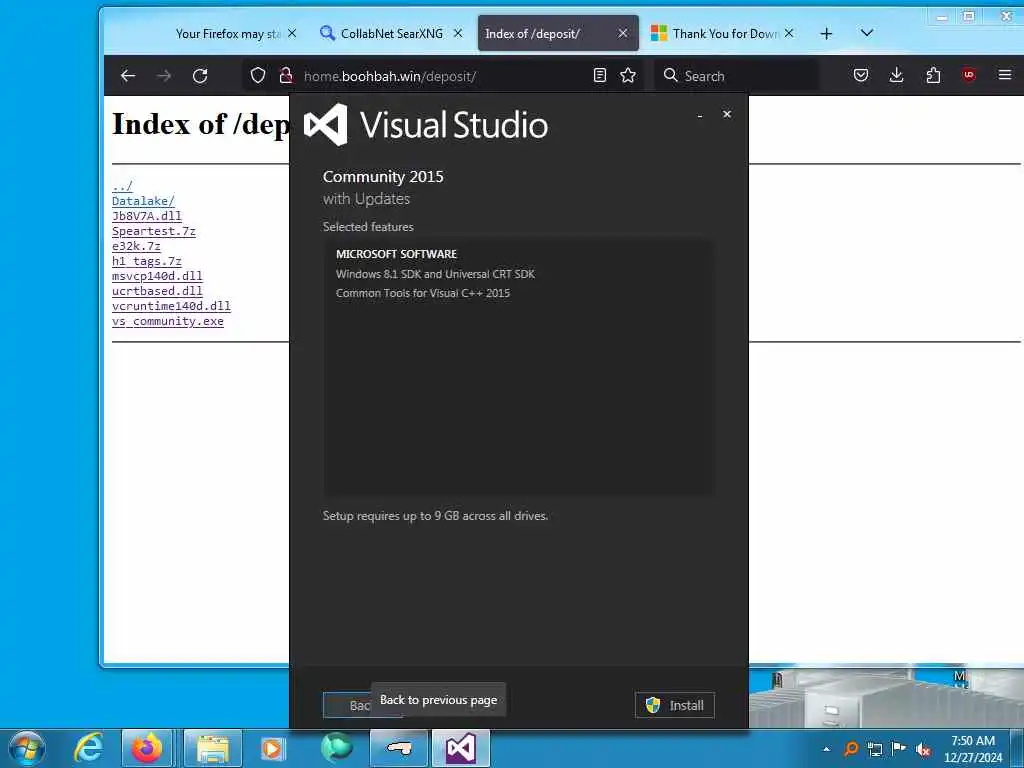
Task: Open Windows Media Player from the taskbar
Action: click(x=272, y=748)
